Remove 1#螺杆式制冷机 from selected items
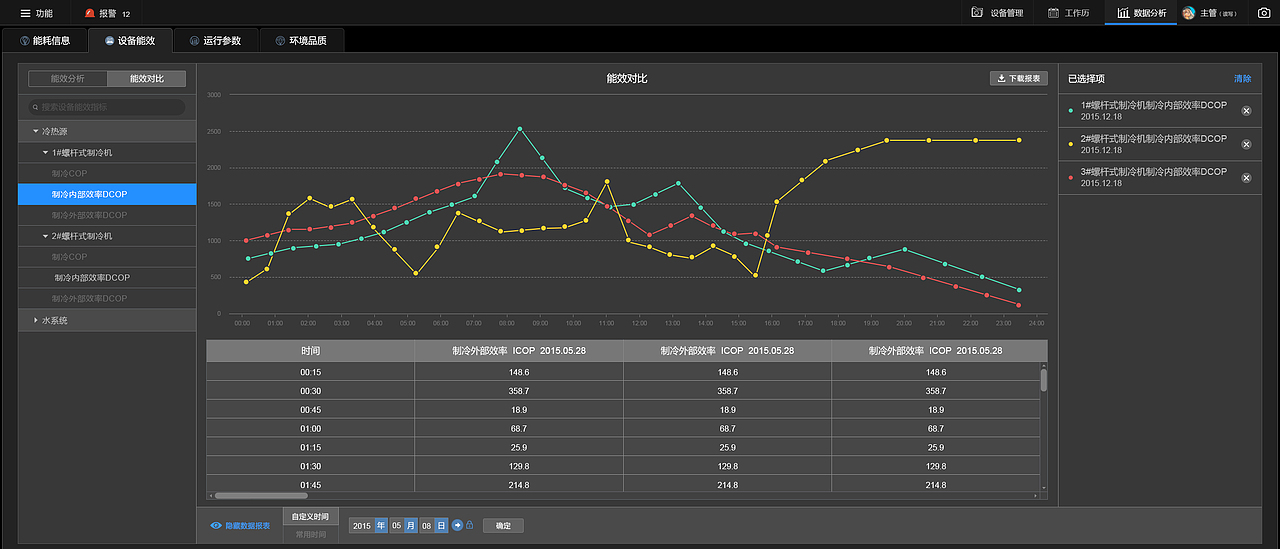Image resolution: width=1280 pixels, height=549 pixels. click(x=1246, y=111)
